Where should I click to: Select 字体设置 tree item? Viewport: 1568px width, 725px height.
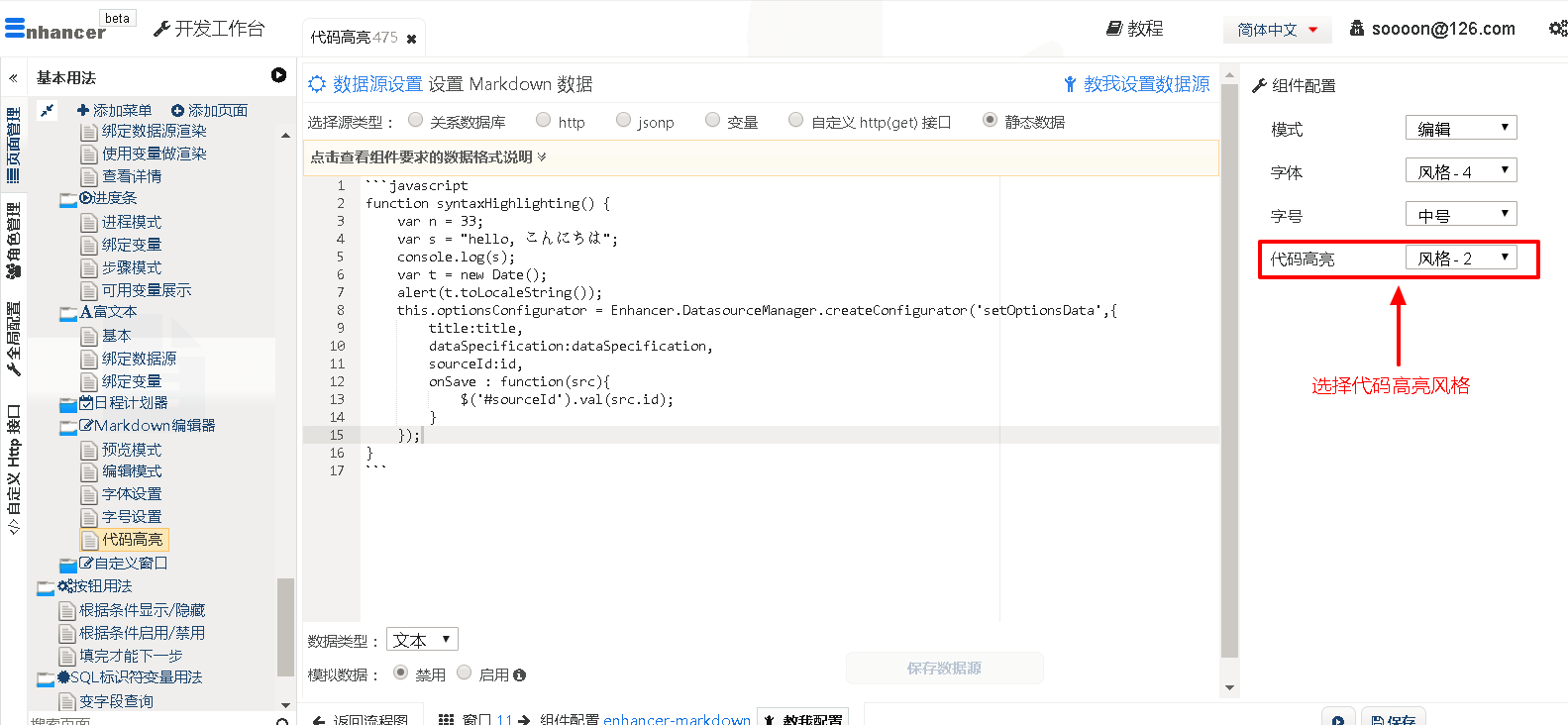(131, 494)
